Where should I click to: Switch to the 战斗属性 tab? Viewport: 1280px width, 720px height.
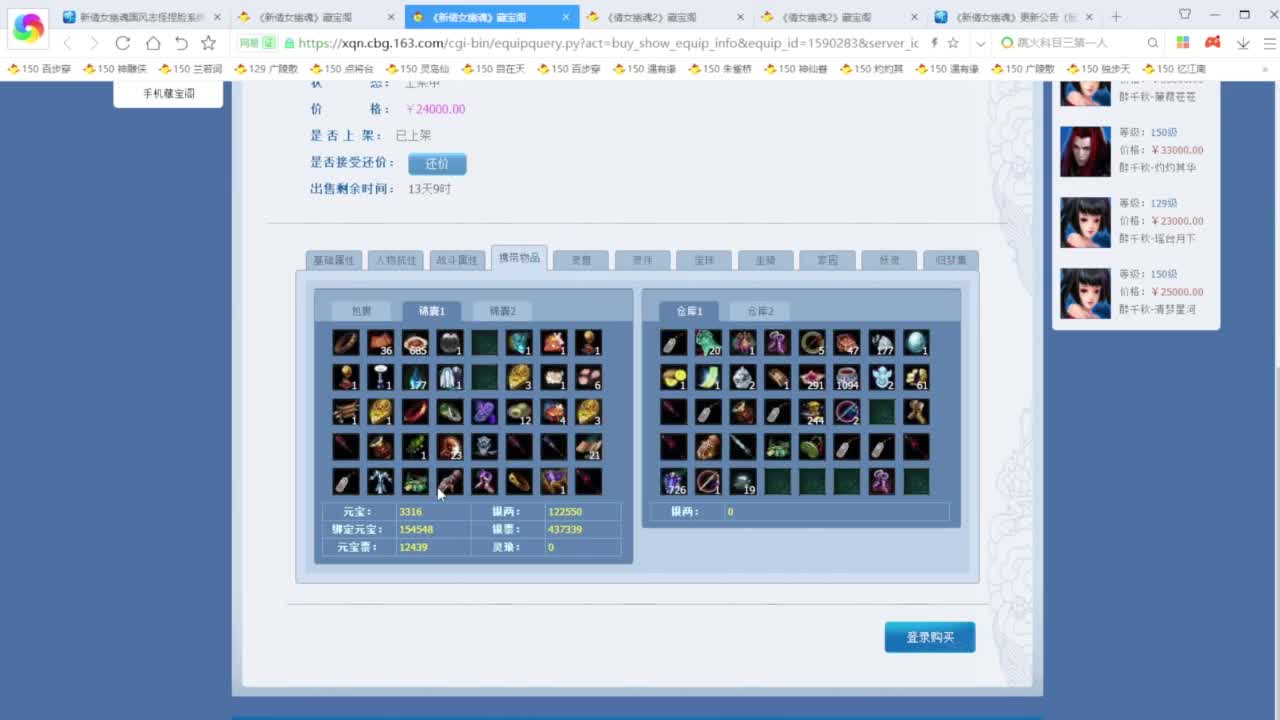(457, 260)
